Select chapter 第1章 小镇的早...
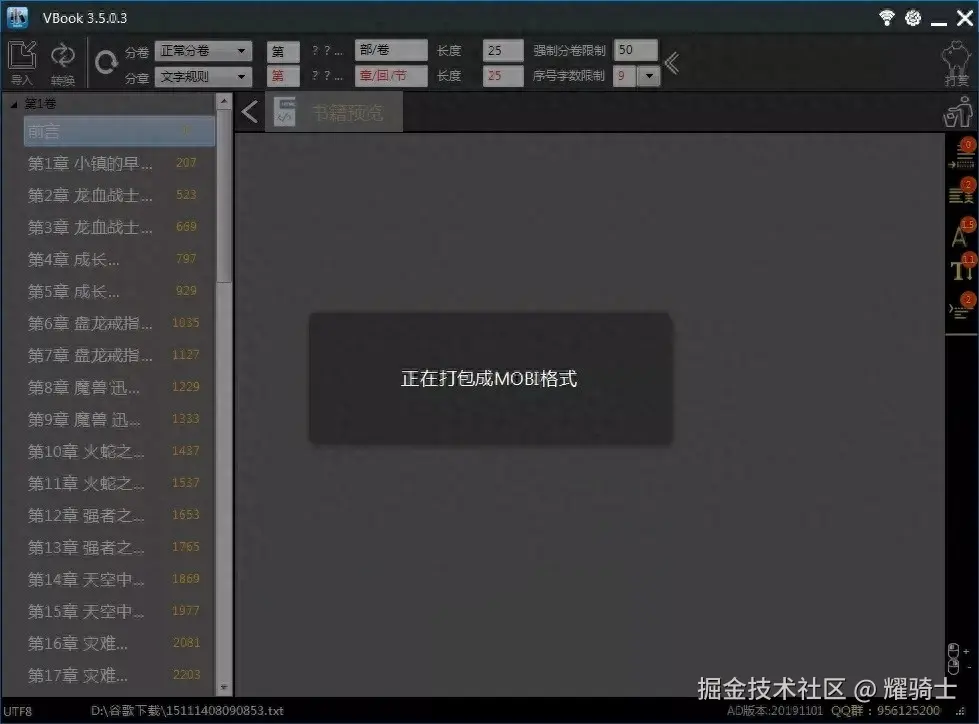This screenshot has width=979, height=724. tap(119, 164)
